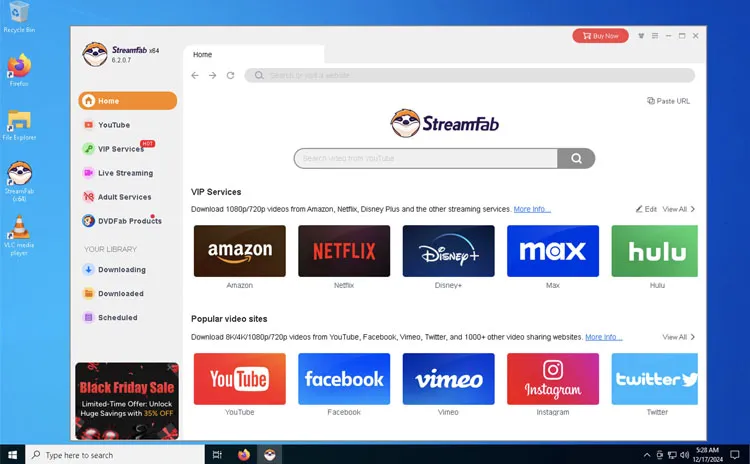Click the Black Friday Sale banner
Screen dimensions: 750x464
coord(127,401)
